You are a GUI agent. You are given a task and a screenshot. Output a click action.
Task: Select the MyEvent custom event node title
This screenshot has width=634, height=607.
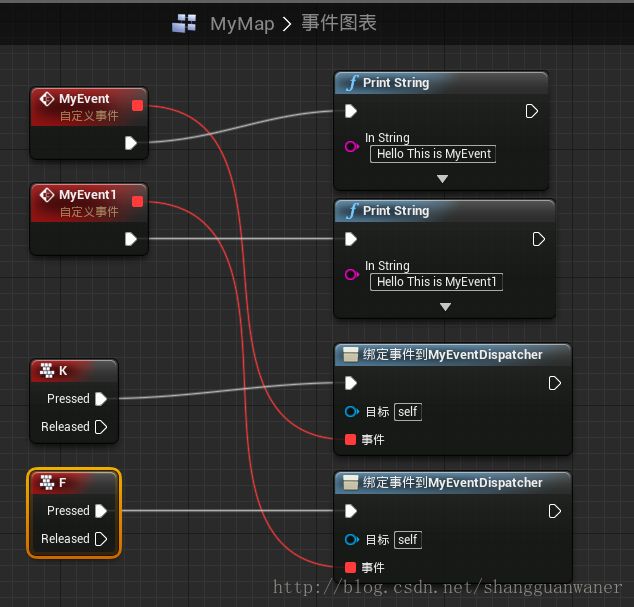point(84,99)
